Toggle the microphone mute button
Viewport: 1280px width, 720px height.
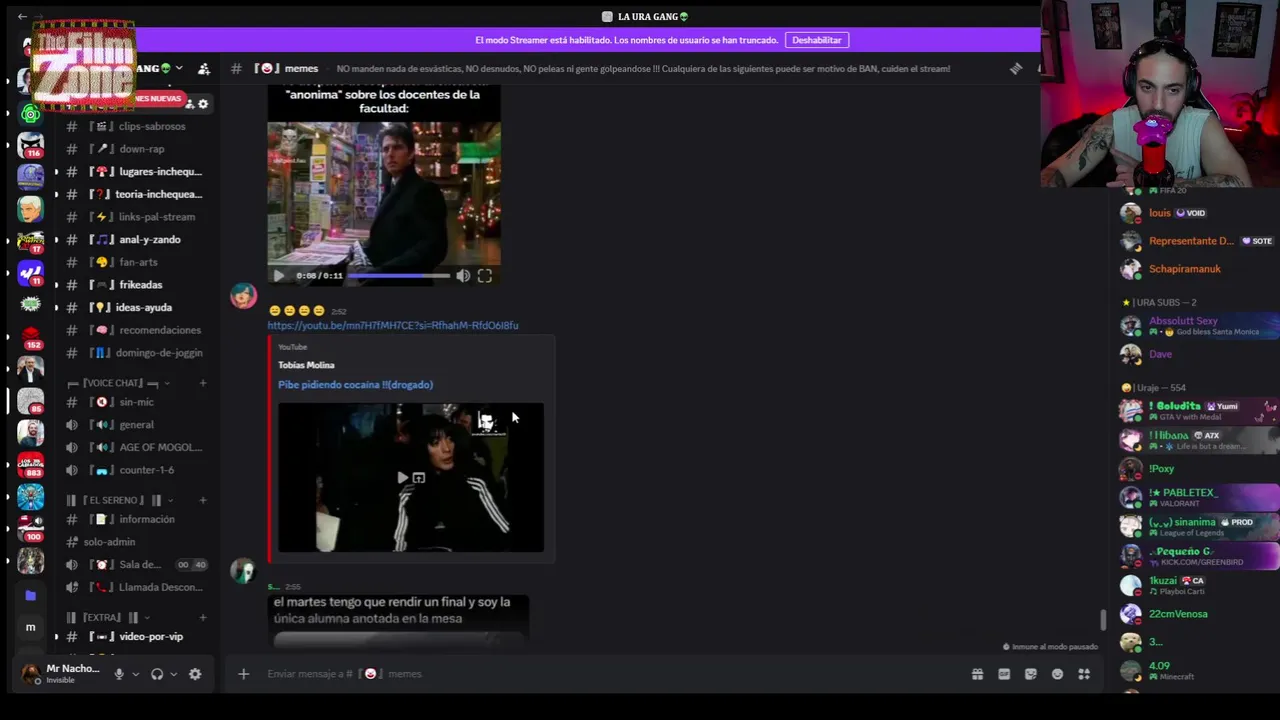pyautogui.click(x=119, y=674)
